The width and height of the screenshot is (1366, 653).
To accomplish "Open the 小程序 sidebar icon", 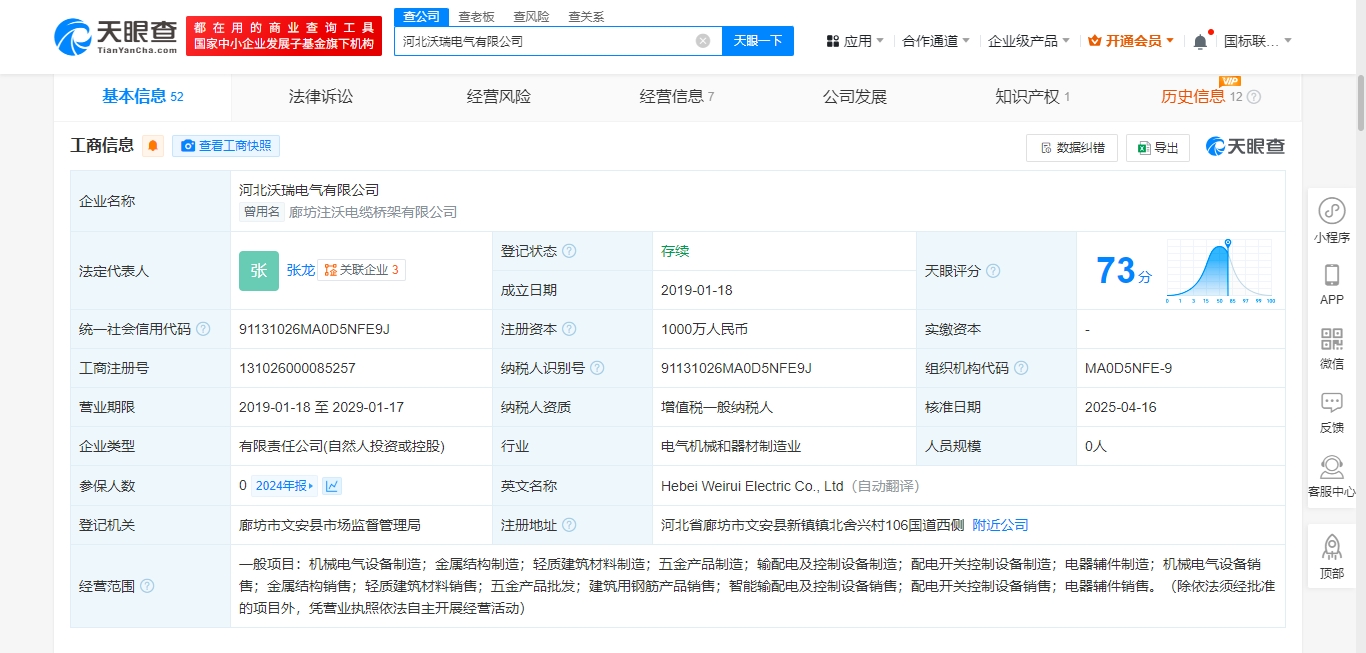I will [1332, 222].
